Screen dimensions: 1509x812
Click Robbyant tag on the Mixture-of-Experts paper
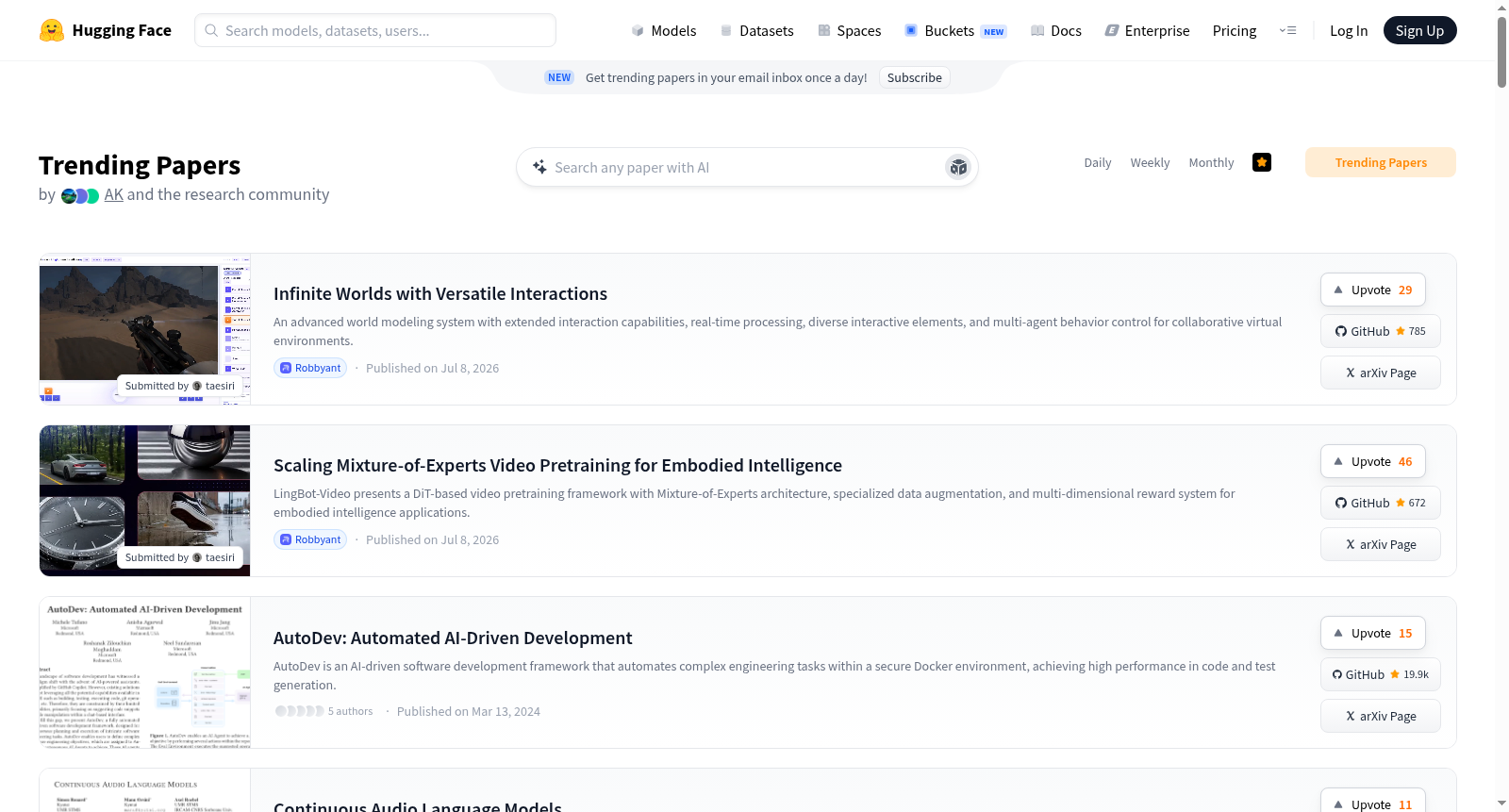point(310,539)
